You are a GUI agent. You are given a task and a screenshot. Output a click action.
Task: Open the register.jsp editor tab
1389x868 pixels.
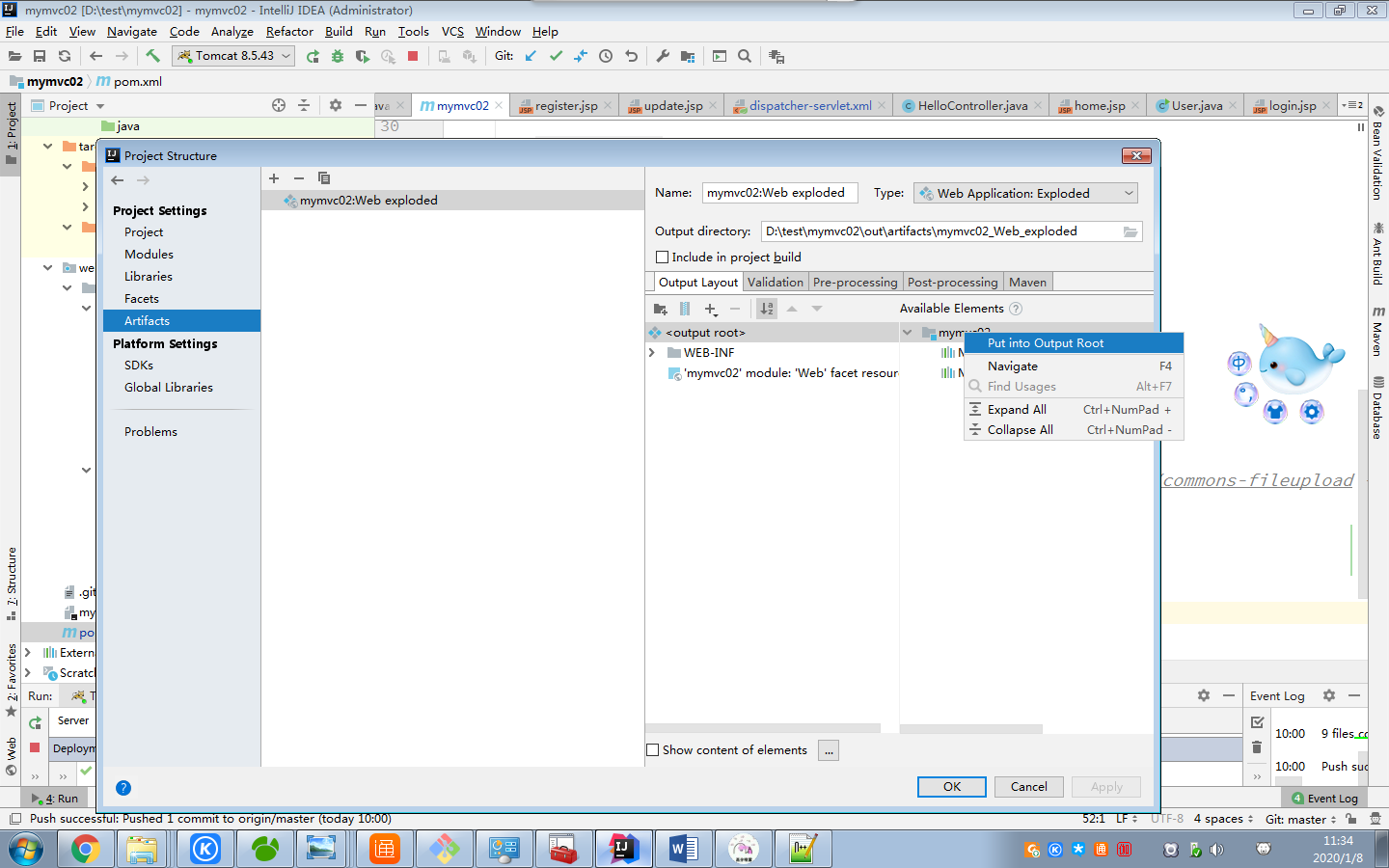click(565, 106)
